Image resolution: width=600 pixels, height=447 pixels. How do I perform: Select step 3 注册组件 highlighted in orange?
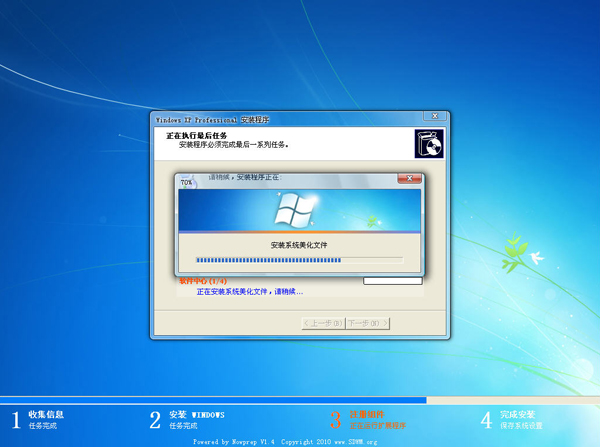tap(368, 420)
